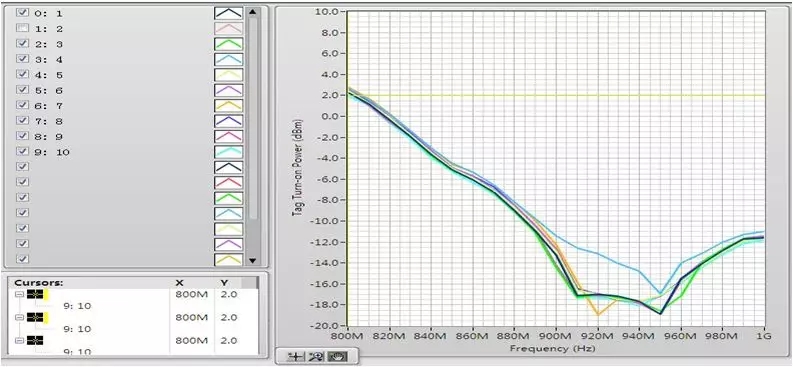Click the plot legend scrollbar down arrow
The height and width of the screenshot is (367, 793).
tap(253, 260)
